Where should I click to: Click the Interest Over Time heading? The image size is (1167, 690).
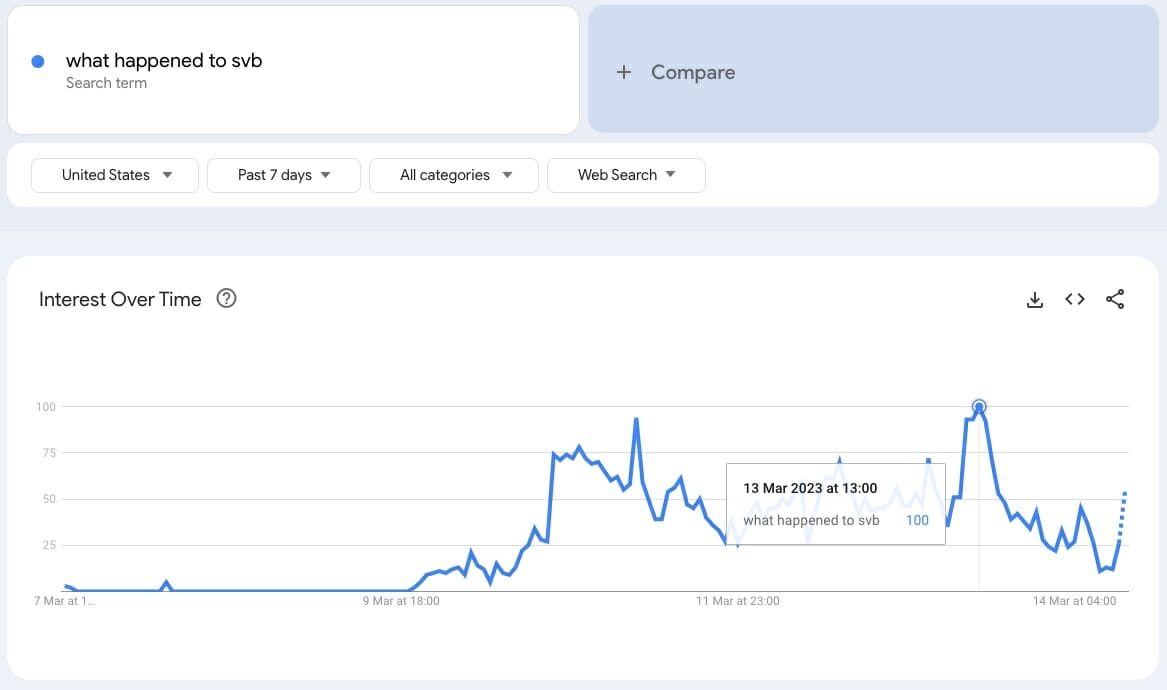[x=120, y=299]
